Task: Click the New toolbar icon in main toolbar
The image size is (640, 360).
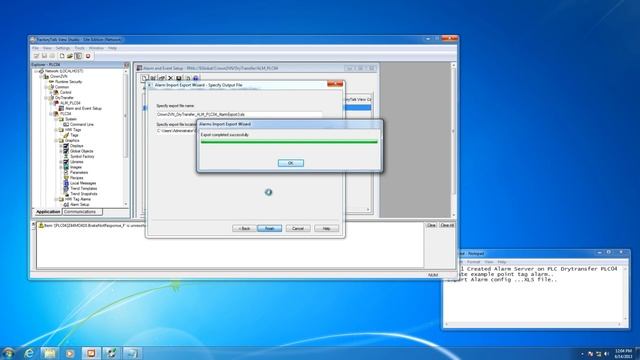Action: pyautogui.click(x=62, y=56)
